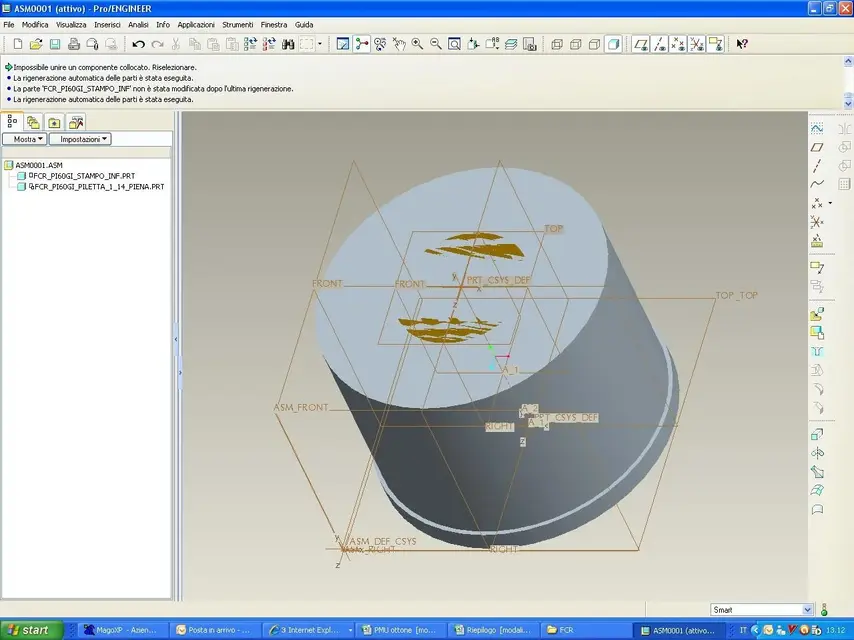The width and height of the screenshot is (854, 640).
Task: Click the Print icon
Action: click(74, 44)
